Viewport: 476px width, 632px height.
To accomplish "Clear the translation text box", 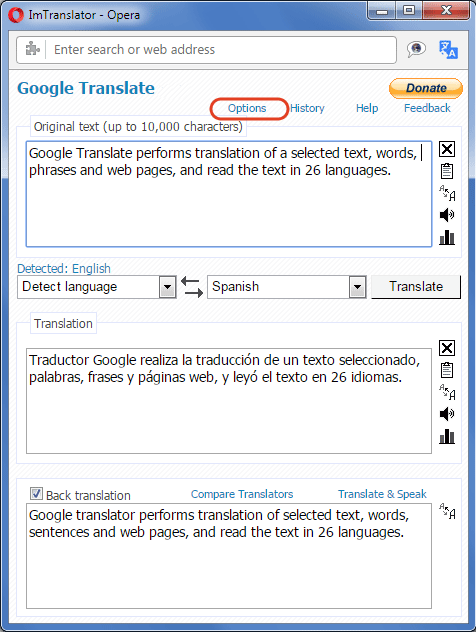I will coord(447,348).
